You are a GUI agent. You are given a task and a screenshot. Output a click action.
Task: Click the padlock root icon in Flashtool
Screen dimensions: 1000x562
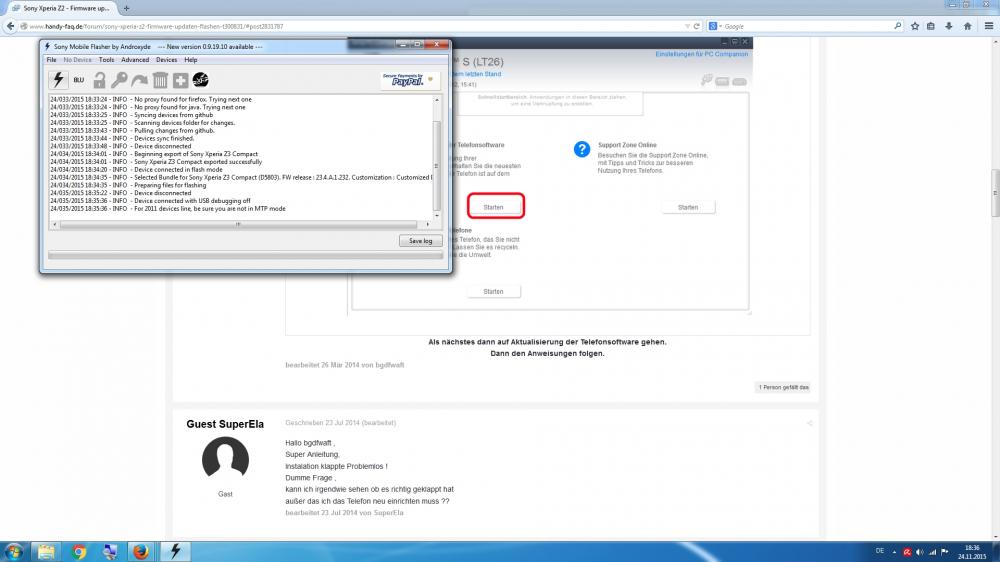tap(99, 80)
